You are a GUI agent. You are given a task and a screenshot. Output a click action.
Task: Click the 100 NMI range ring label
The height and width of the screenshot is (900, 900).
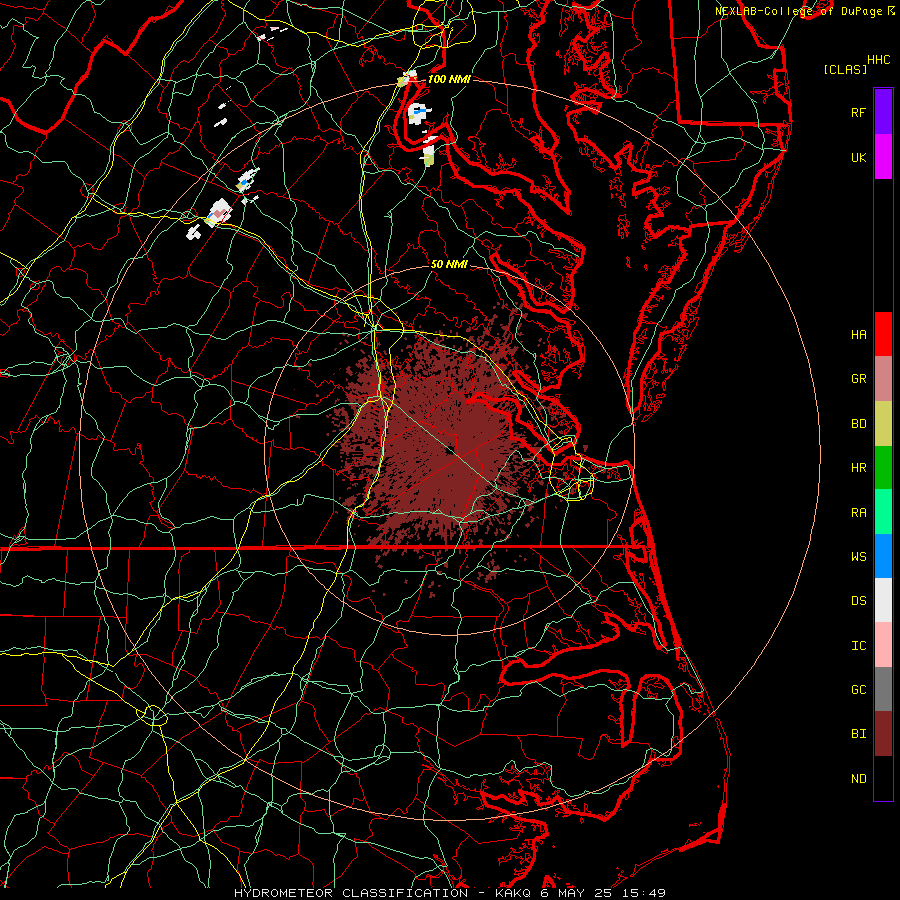pyautogui.click(x=449, y=79)
